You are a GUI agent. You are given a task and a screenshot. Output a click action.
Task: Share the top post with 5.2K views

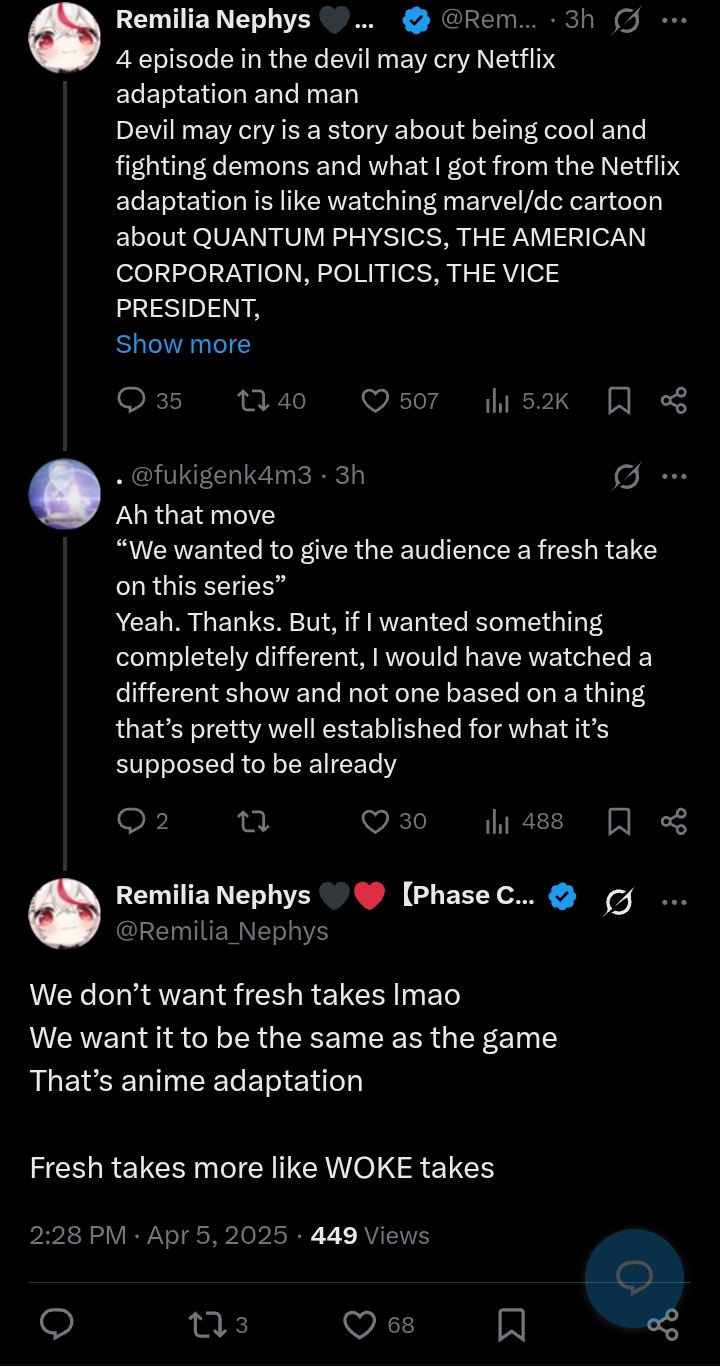coord(674,401)
